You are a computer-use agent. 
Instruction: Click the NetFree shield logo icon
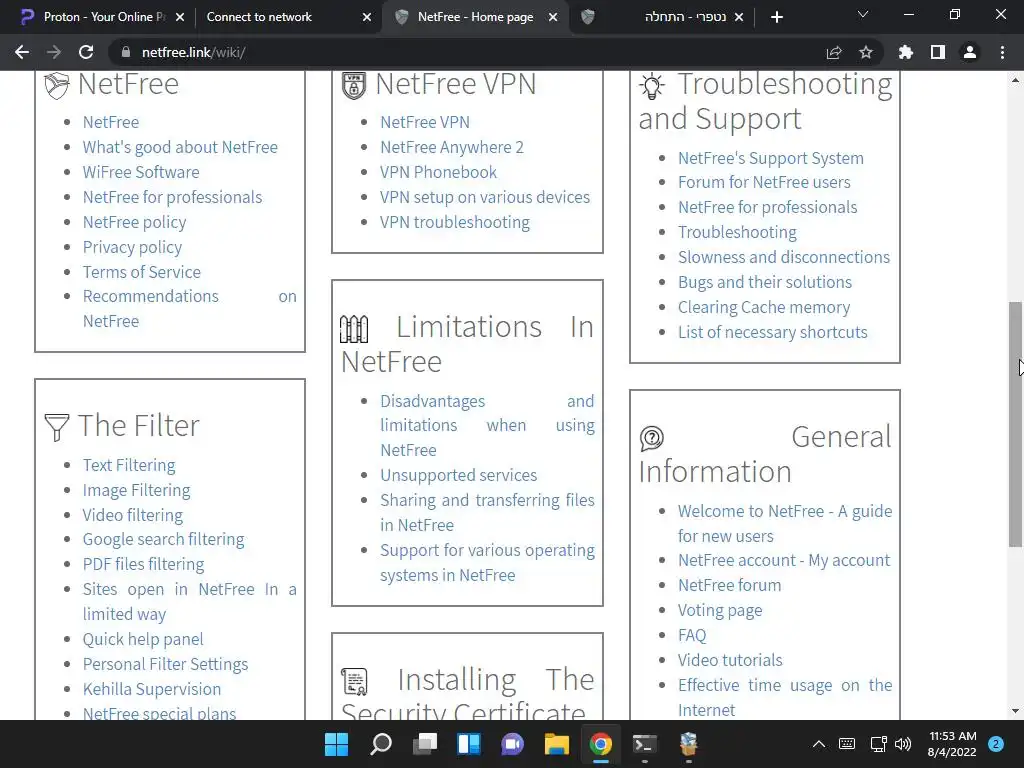pos(56,85)
